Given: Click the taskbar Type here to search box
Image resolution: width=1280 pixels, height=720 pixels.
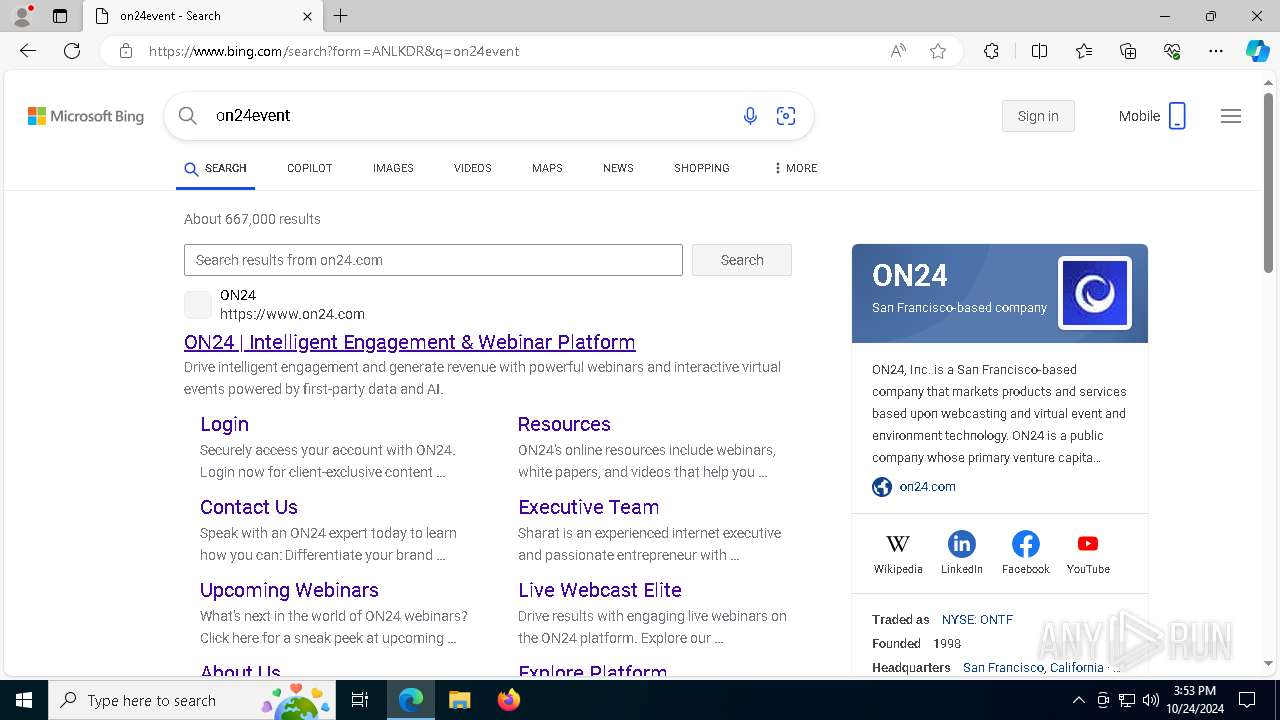Looking at the screenshot, I should [192, 700].
